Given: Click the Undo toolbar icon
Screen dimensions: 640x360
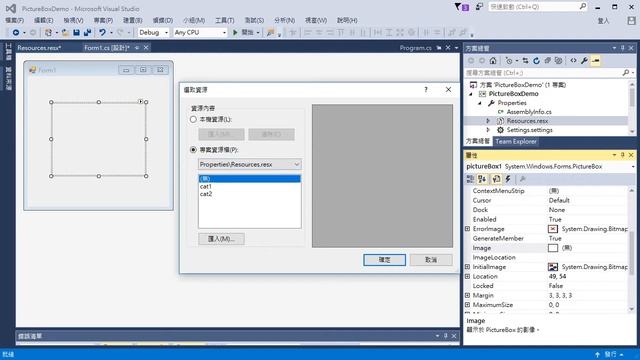Looking at the screenshot, I should (x=102, y=32).
